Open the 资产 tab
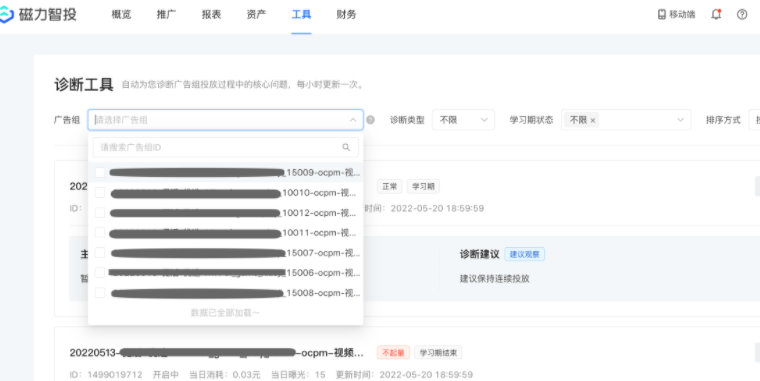The width and height of the screenshot is (760, 381). (256, 15)
